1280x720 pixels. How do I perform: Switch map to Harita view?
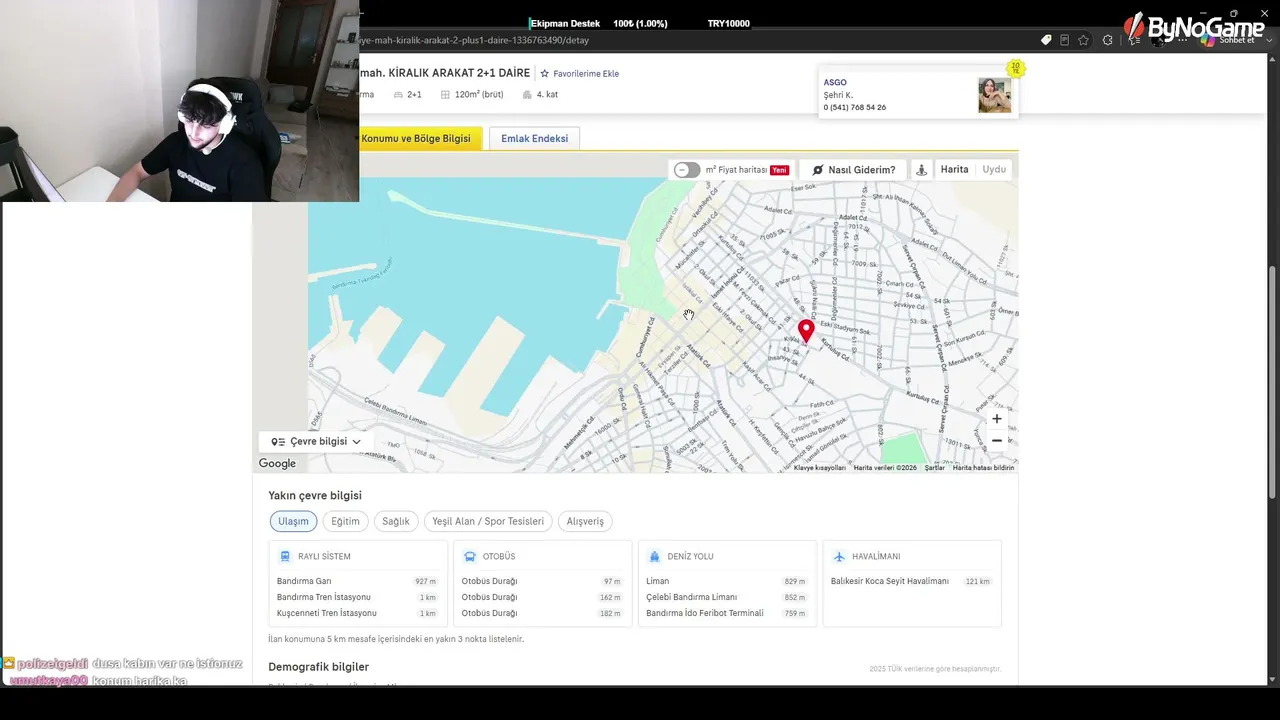[x=954, y=170]
